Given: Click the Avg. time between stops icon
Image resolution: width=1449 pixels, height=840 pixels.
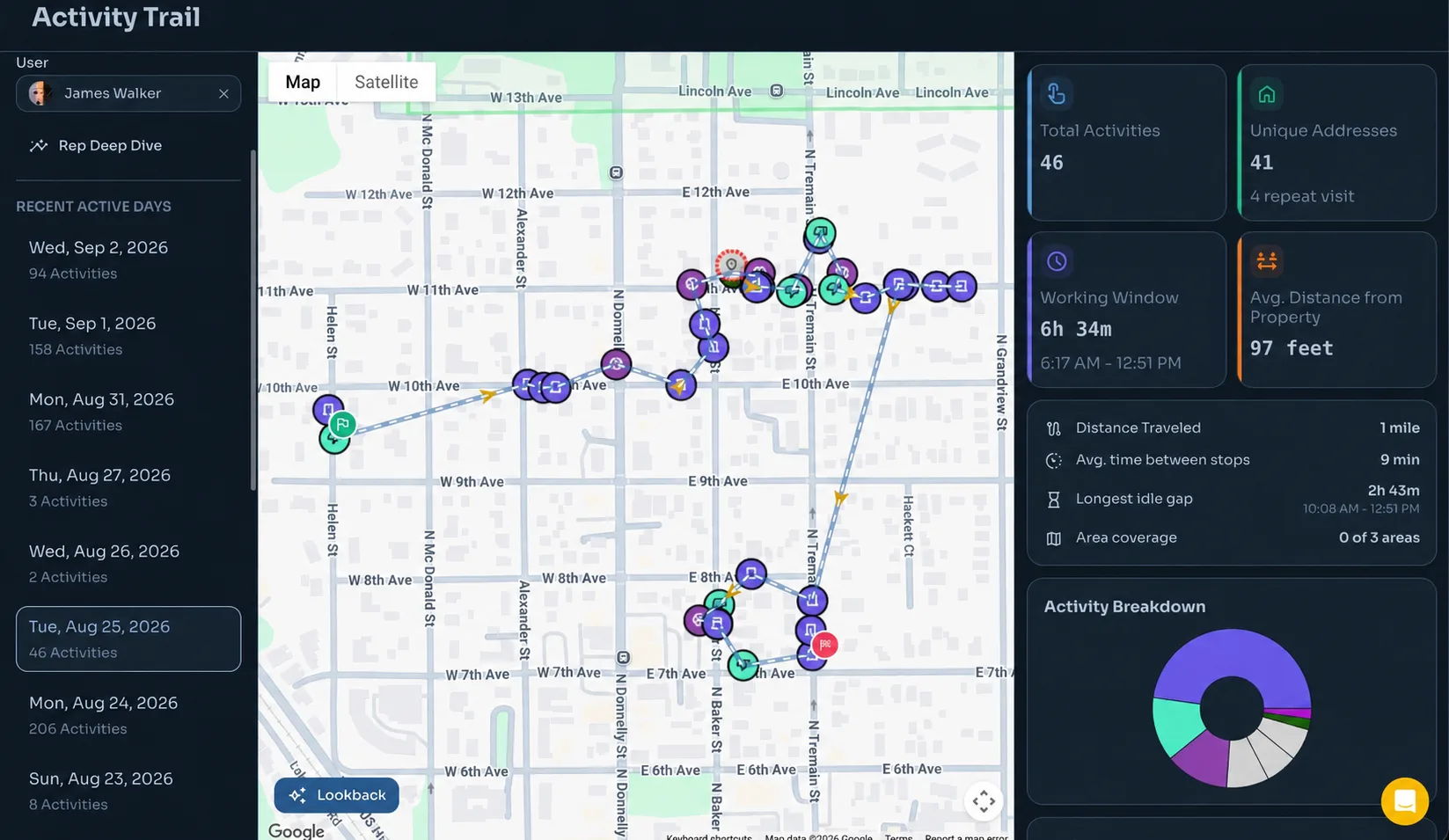Looking at the screenshot, I should coord(1053,460).
